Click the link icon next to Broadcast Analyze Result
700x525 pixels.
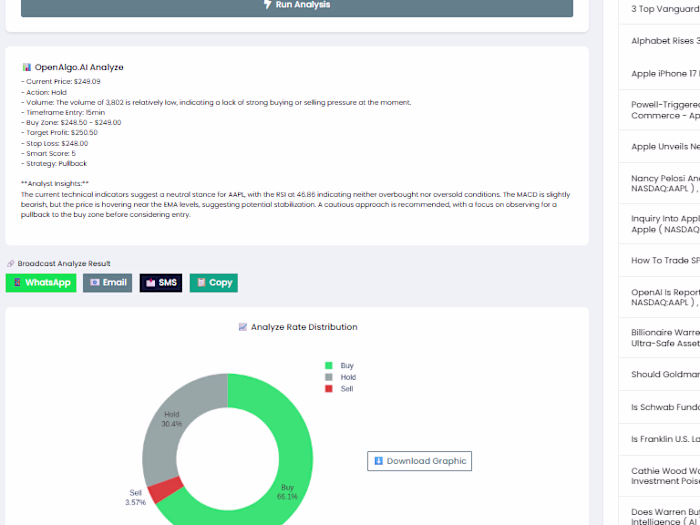11,263
